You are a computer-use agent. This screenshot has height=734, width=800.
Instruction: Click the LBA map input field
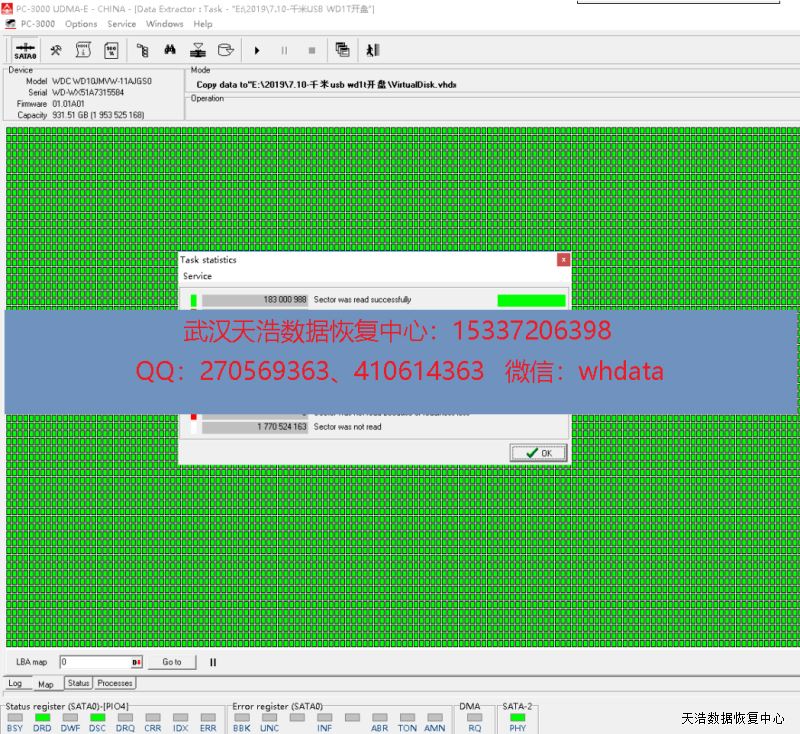(94, 662)
